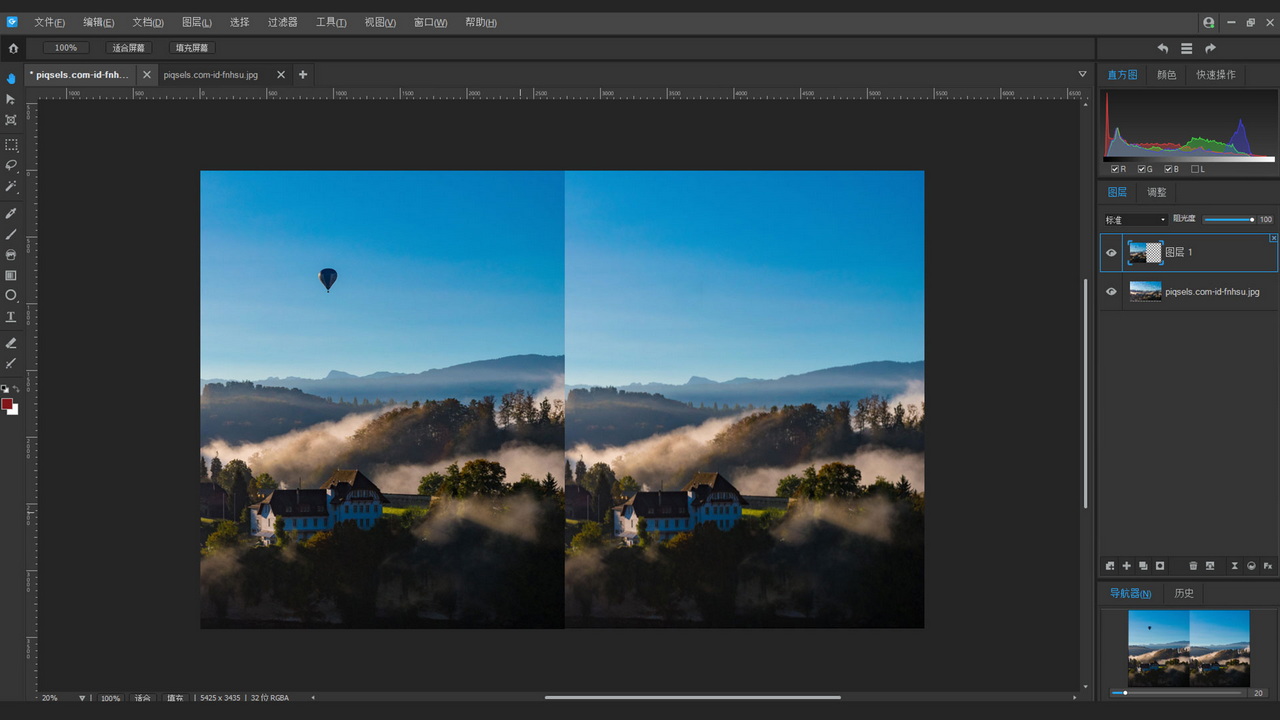Open layer effects with Fx icon
Viewport: 1280px width, 720px height.
(x=1268, y=566)
